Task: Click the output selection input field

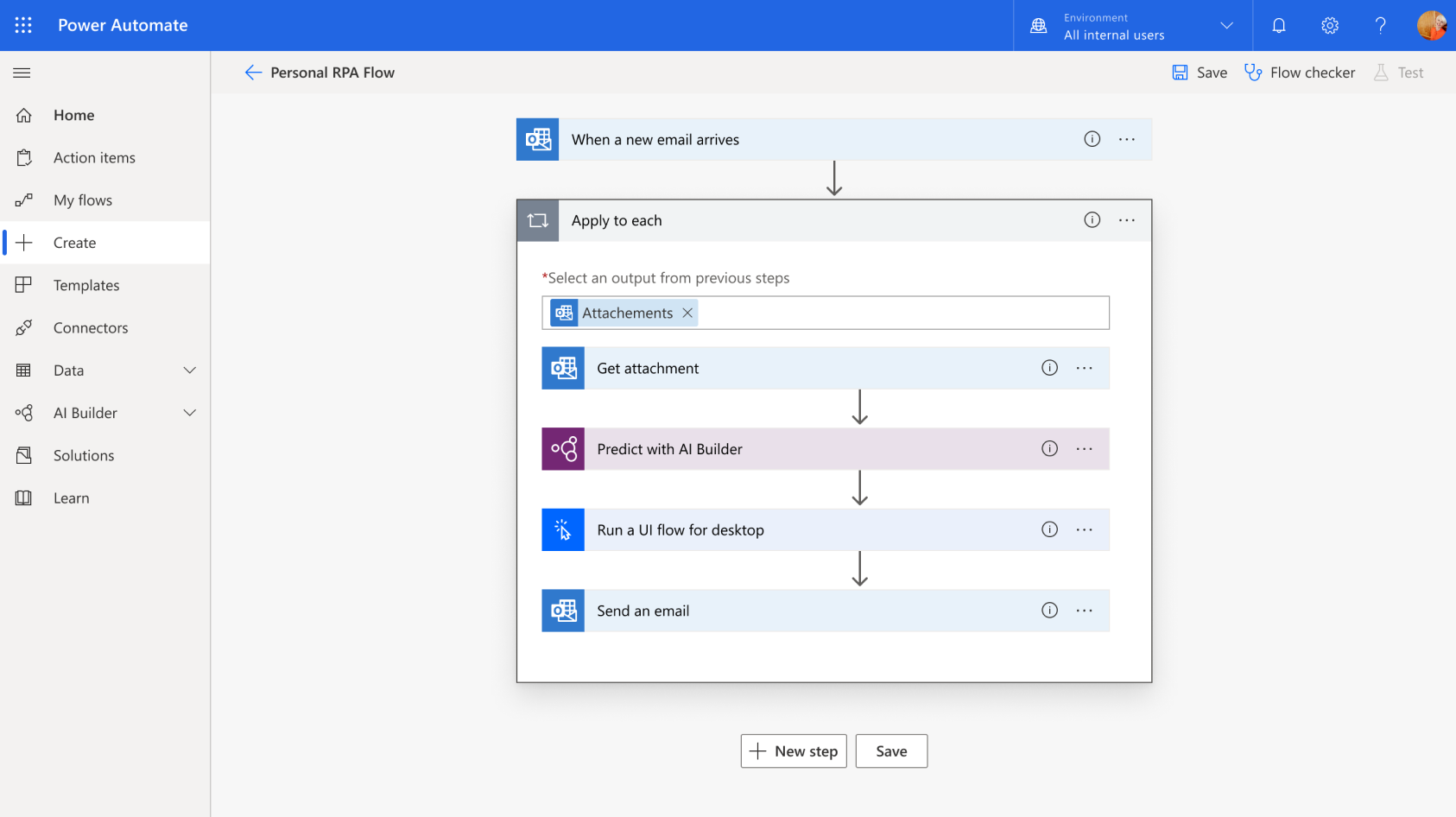Action: click(898, 313)
